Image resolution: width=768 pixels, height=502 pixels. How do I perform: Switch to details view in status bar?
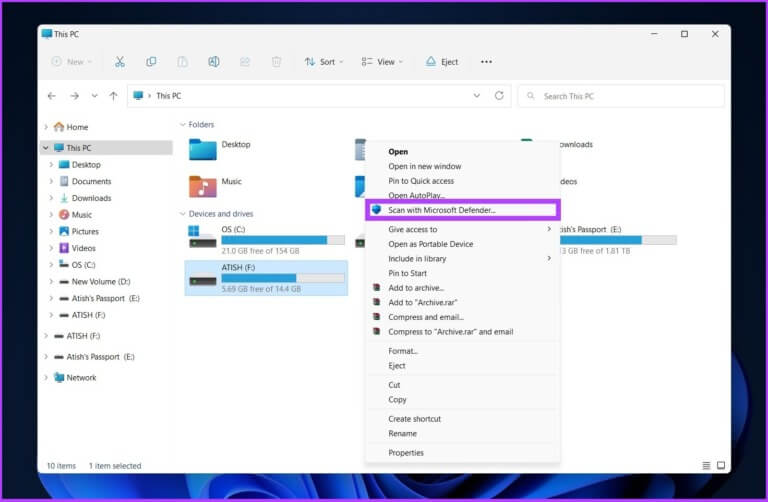(706, 465)
